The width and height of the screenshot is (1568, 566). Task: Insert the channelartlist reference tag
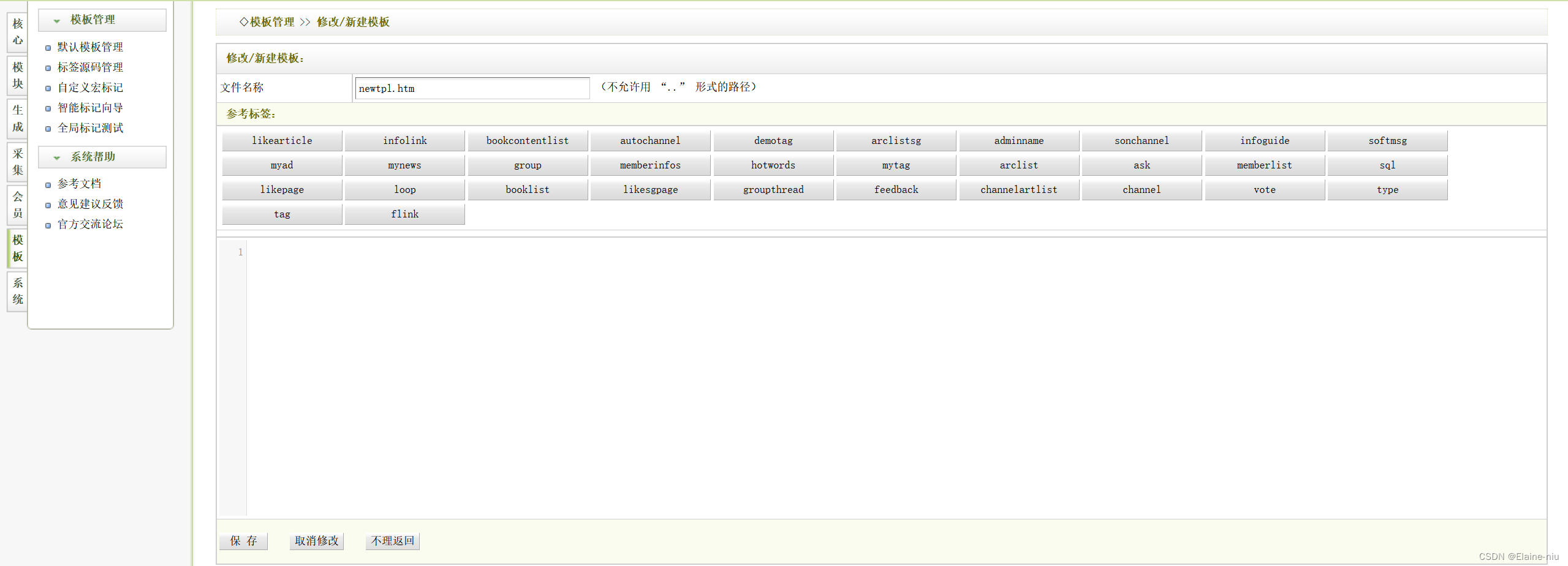pos(1019,190)
